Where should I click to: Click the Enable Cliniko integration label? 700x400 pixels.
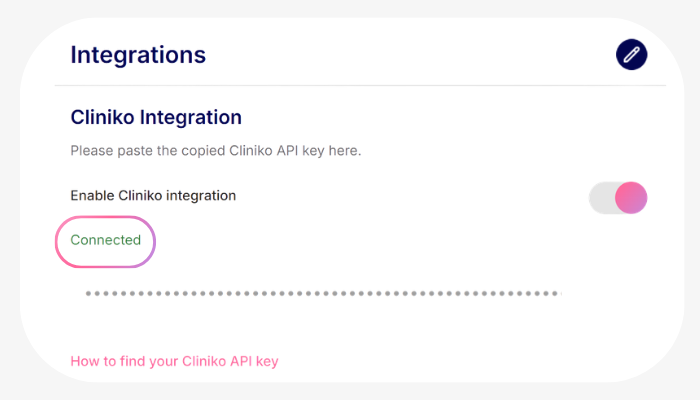coord(153,196)
